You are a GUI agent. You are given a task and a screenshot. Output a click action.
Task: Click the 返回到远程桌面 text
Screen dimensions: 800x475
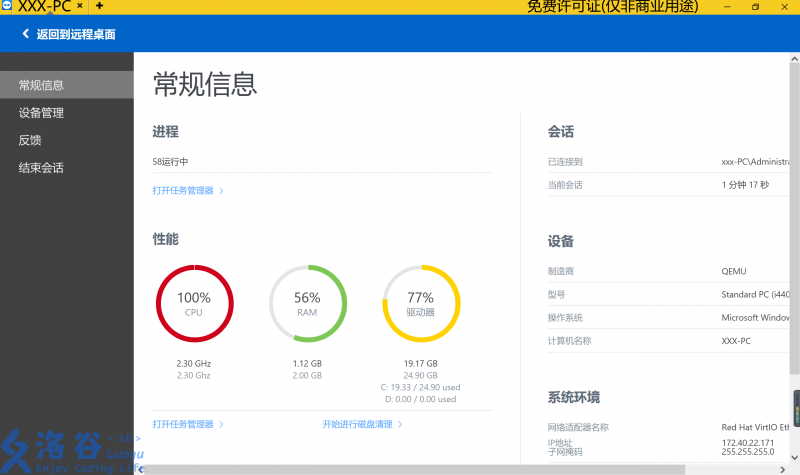coord(76,34)
